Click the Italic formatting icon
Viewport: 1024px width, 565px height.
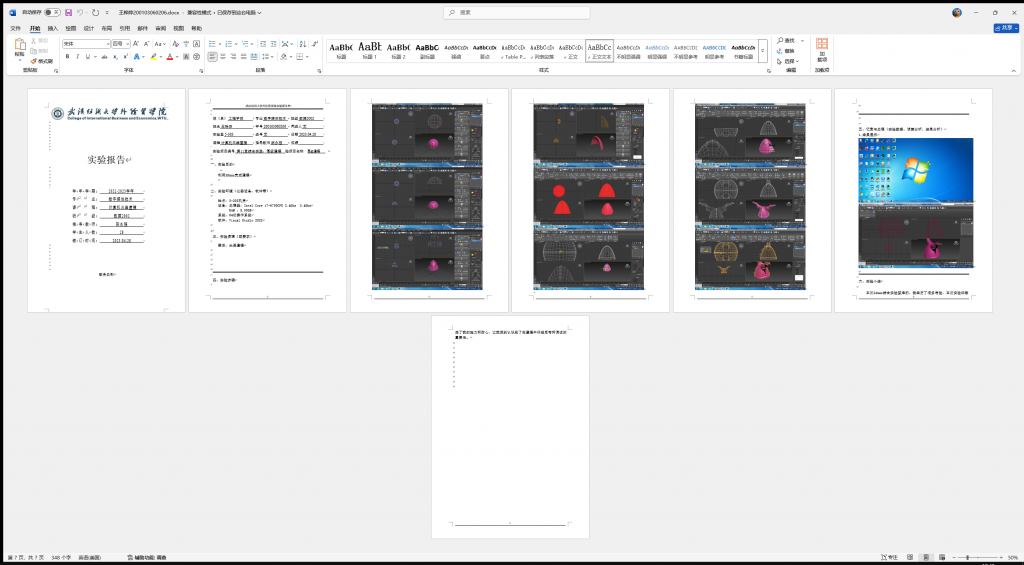(79, 57)
